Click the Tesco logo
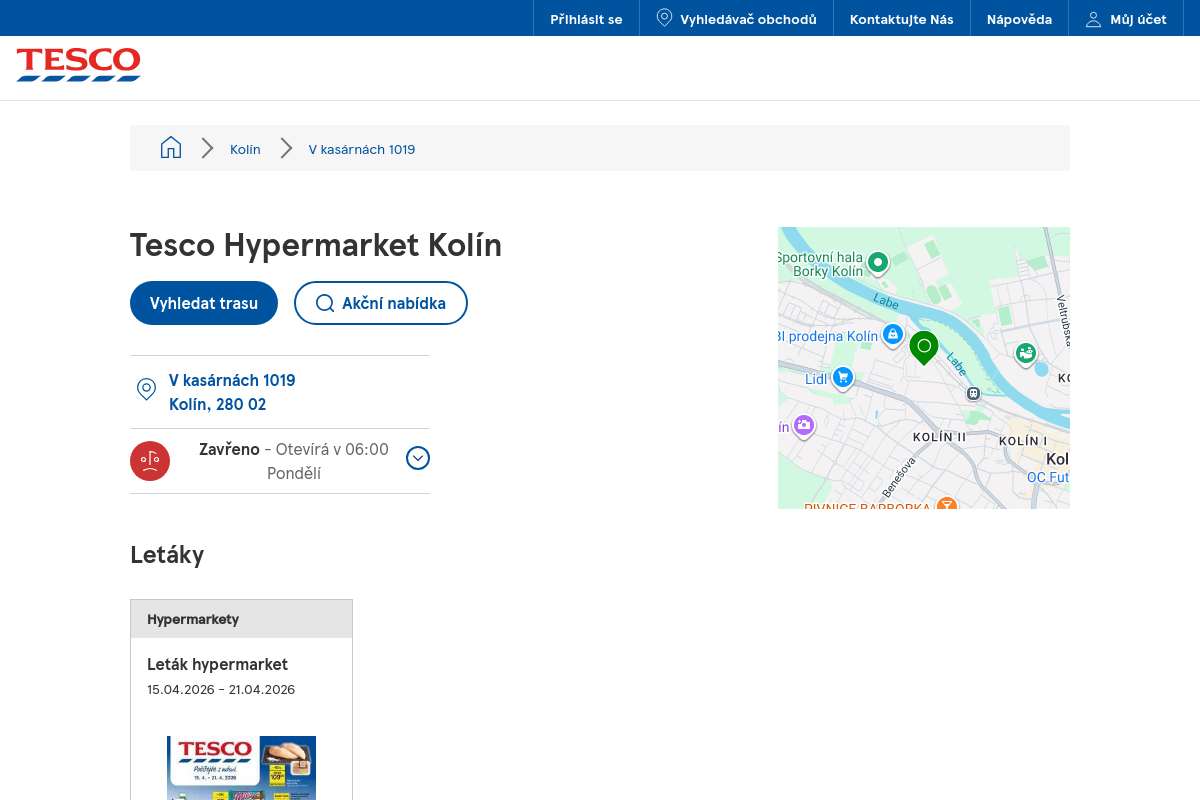Screen dimensions: 1200x800 (x=78, y=64)
